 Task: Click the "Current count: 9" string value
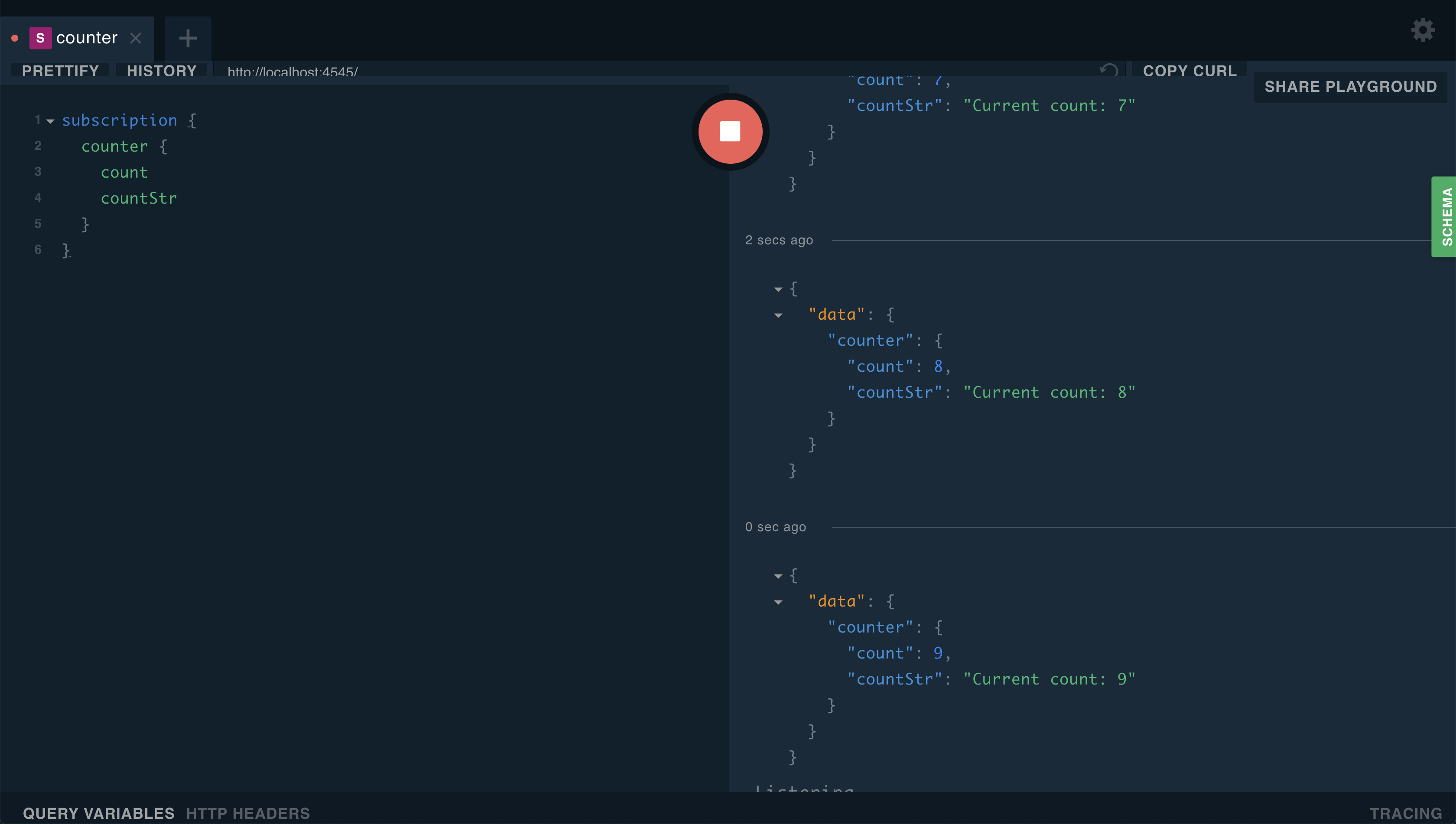(1050, 679)
